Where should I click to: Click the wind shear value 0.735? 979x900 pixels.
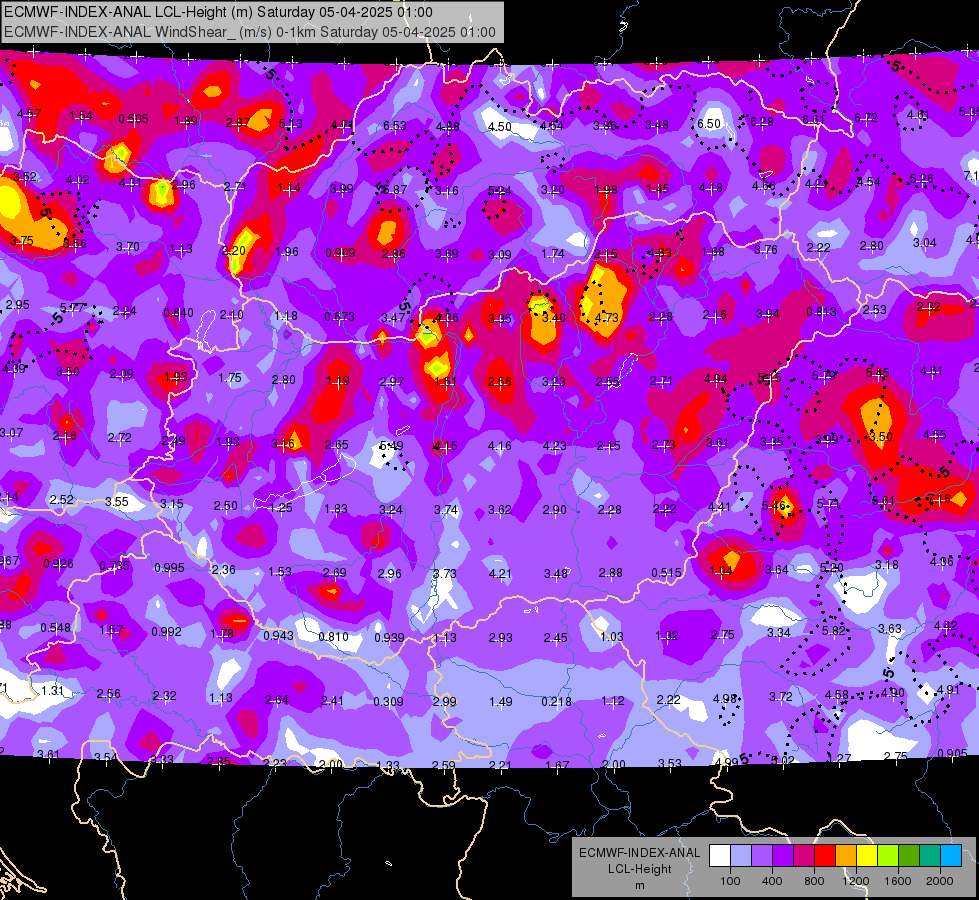tap(114, 565)
